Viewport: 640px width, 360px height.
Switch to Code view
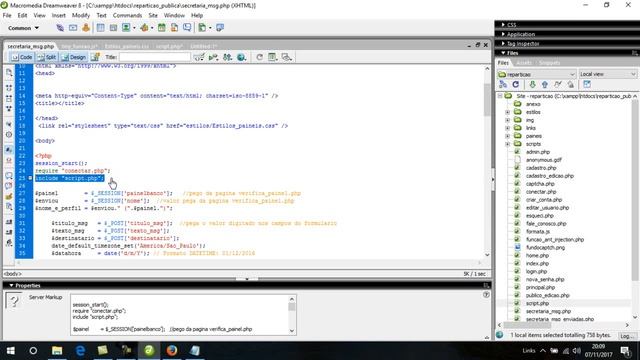(22, 57)
